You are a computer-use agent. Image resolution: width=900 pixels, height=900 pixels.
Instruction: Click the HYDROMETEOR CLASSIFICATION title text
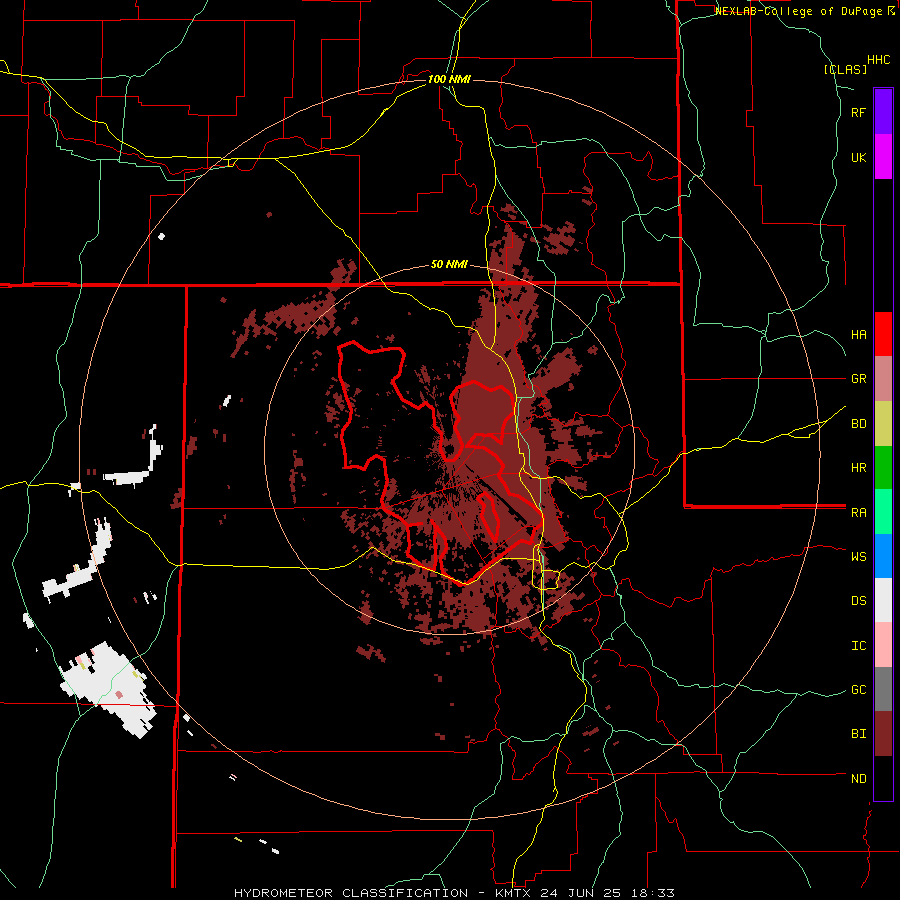click(351, 893)
